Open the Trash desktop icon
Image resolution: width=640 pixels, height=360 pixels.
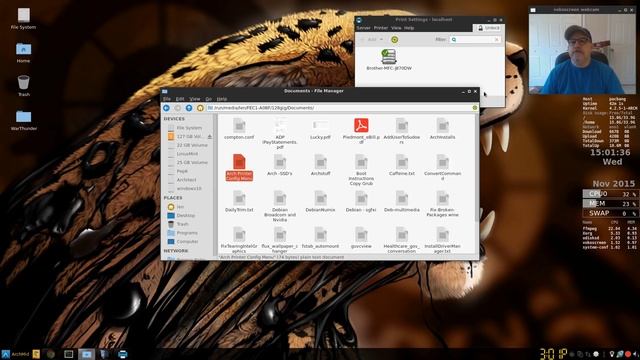click(x=23, y=86)
